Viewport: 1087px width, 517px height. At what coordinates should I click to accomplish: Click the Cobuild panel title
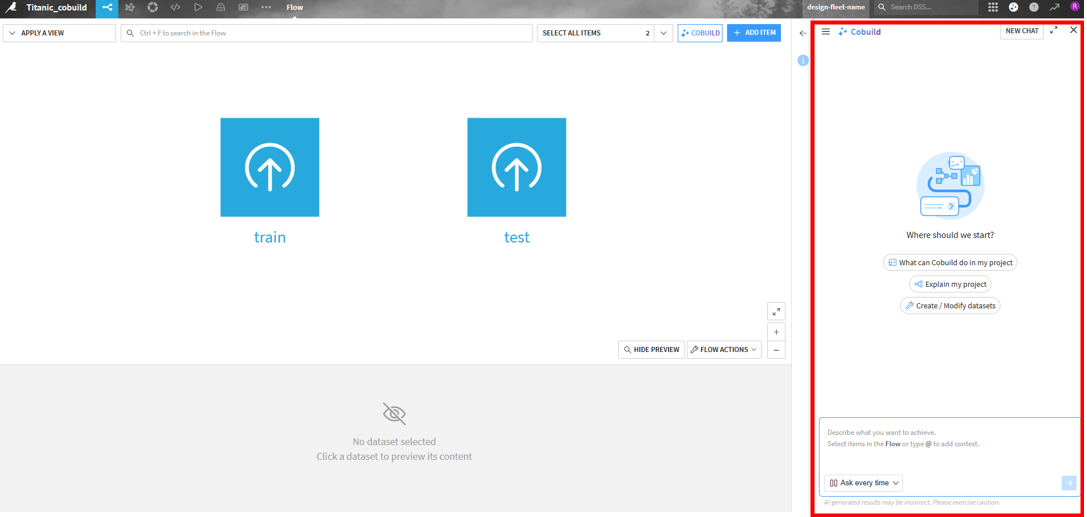click(866, 31)
